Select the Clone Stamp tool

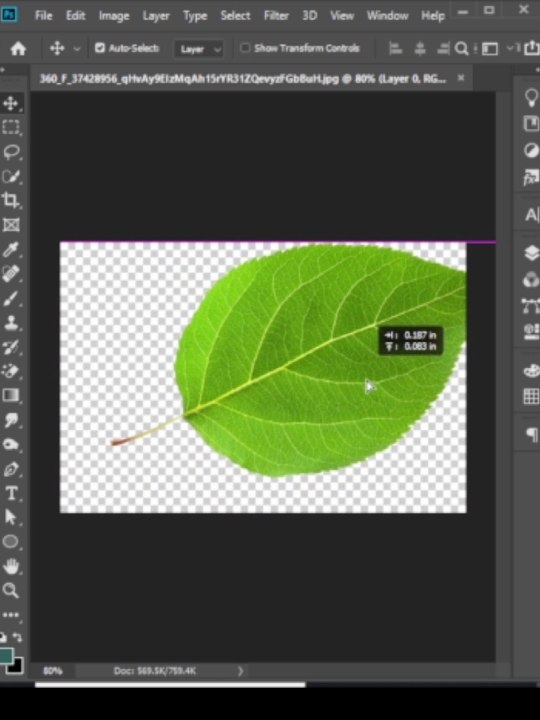[11, 323]
